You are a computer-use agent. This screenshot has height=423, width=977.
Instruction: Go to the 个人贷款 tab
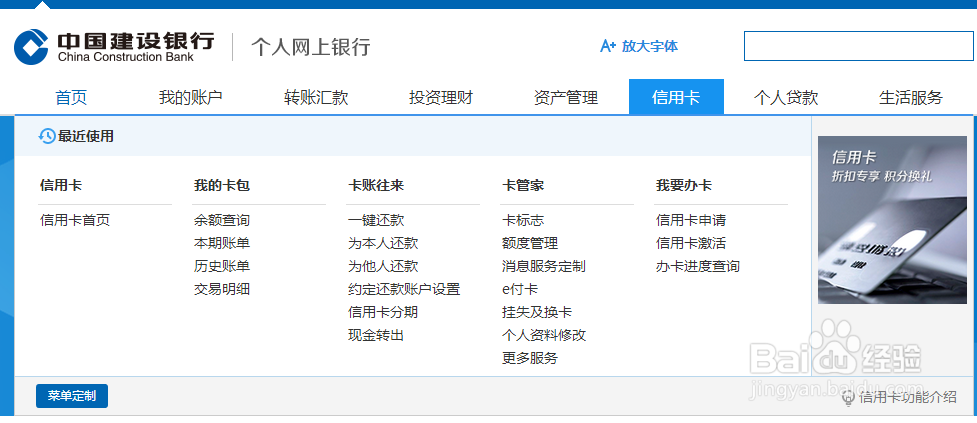[786, 97]
